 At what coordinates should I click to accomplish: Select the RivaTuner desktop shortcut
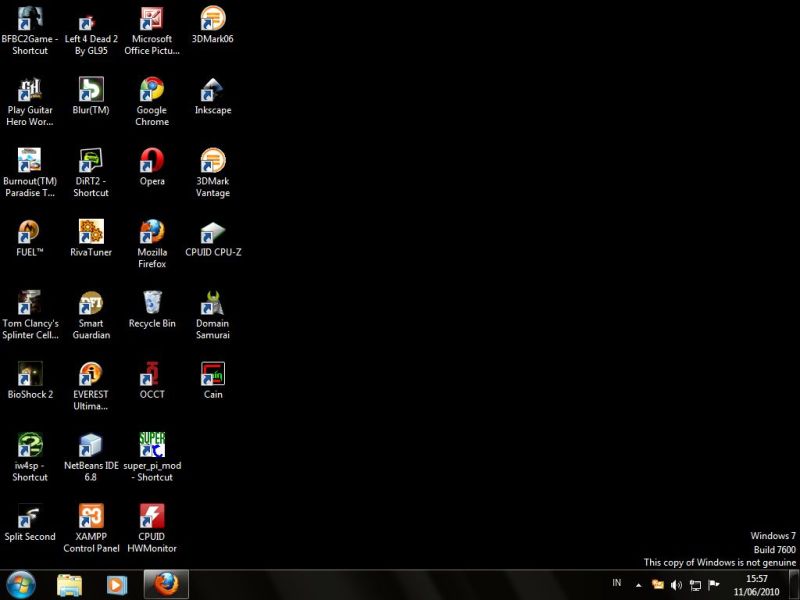click(91, 232)
